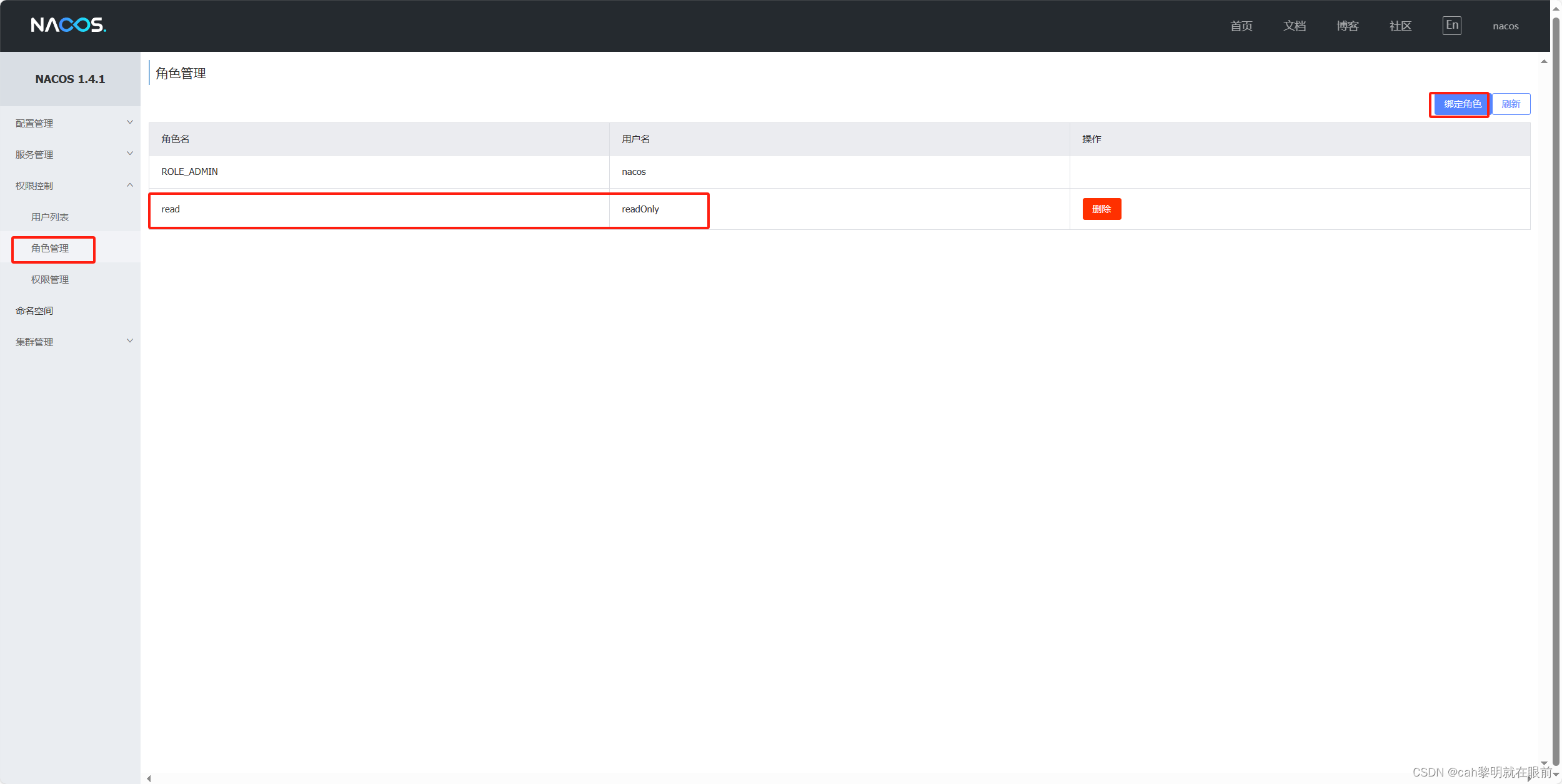The width and height of the screenshot is (1562, 784).
Task: Open 权限管理 sidebar item
Action: pos(50,279)
